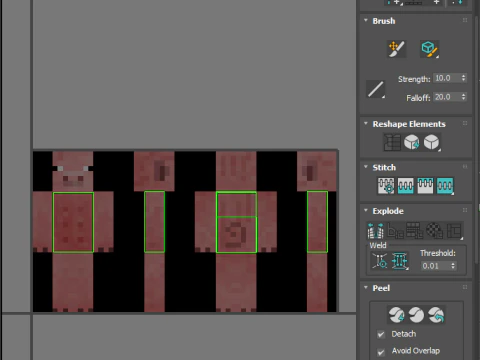The image size is (480, 360).
Task: Click the Weld Selected Subobjects icon
Action: [399, 261]
